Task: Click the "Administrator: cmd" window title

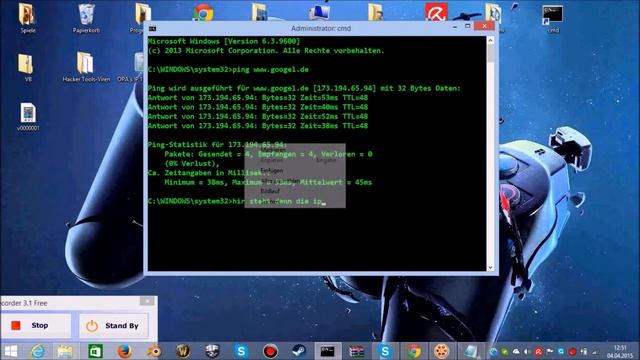Action: coord(321,28)
